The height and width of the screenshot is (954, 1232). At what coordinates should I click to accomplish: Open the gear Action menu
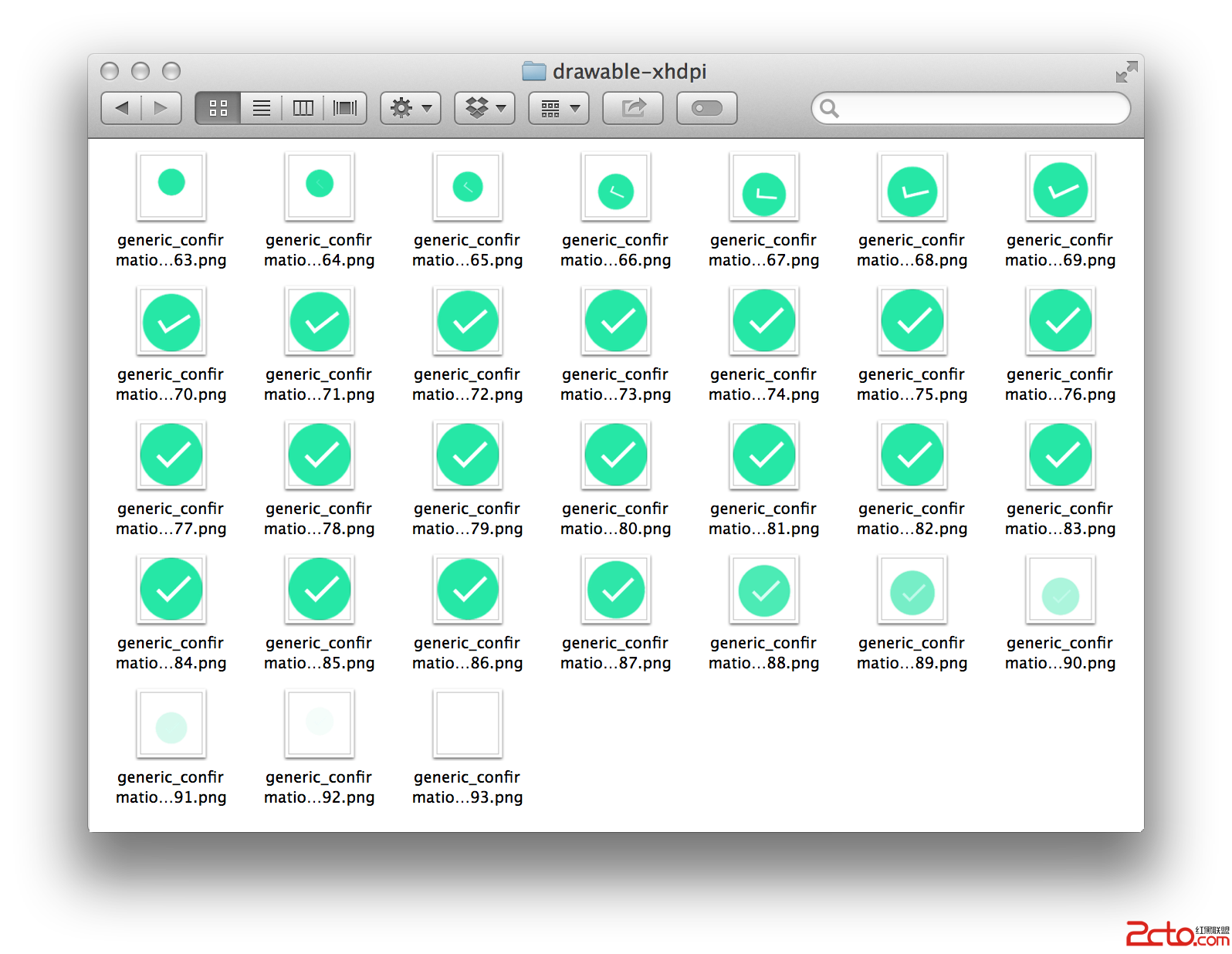pos(411,108)
